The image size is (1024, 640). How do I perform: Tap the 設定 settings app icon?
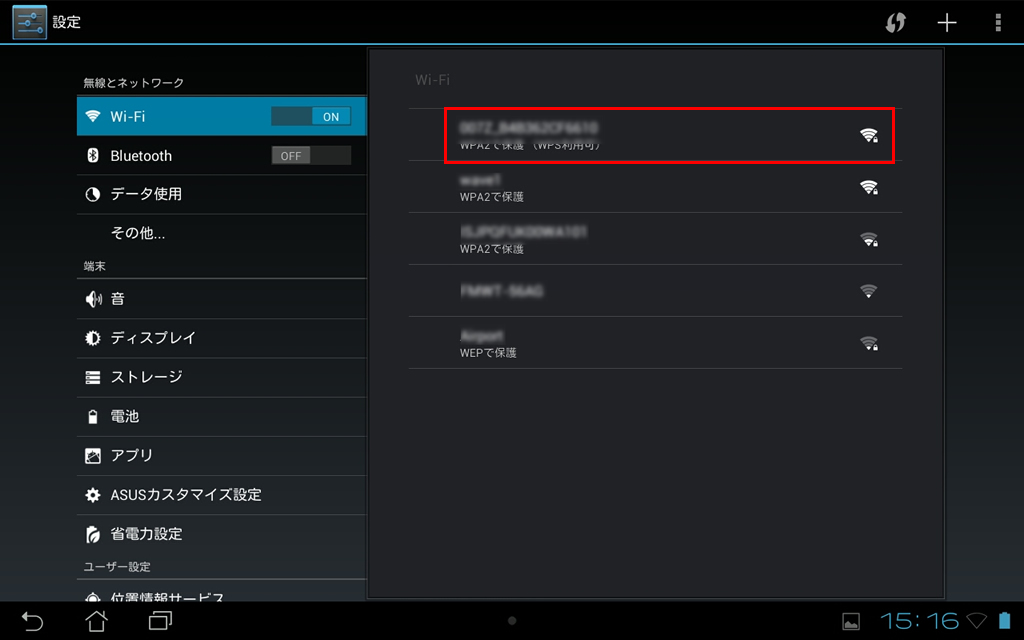(29, 22)
